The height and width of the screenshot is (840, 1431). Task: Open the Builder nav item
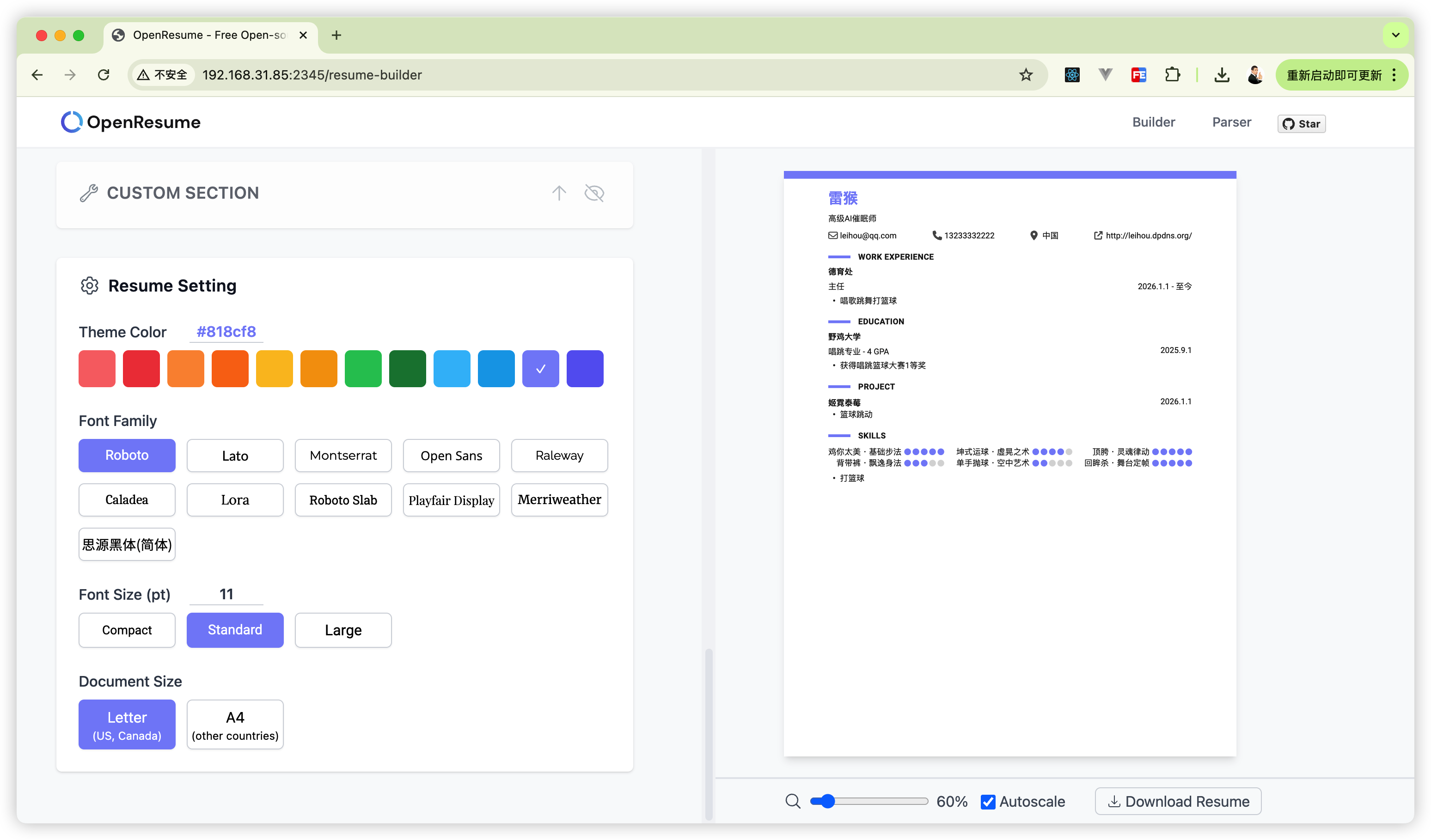coord(1153,122)
